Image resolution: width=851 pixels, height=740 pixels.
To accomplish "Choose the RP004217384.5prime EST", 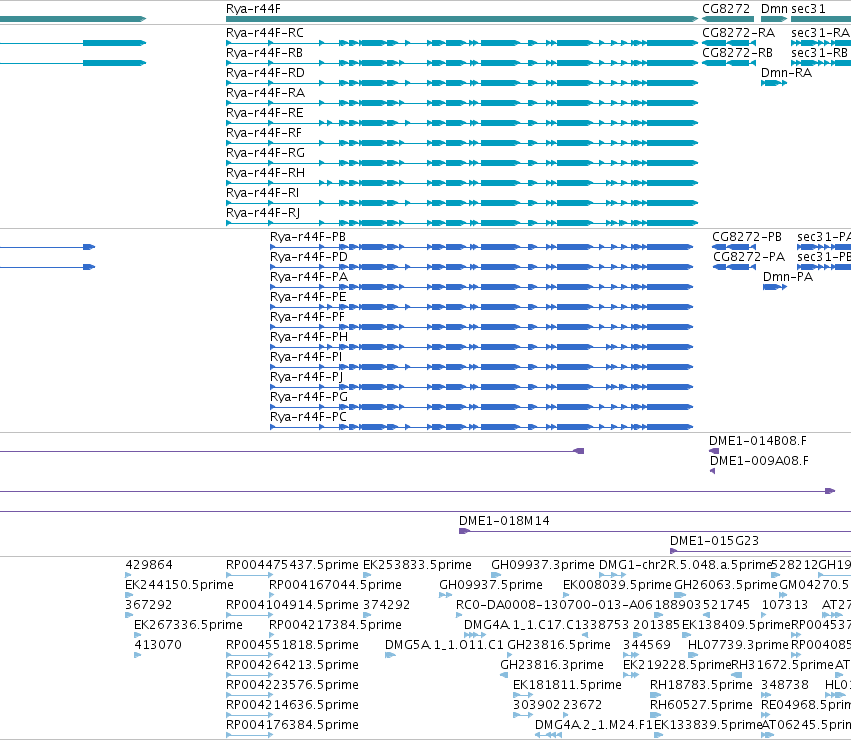I will coord(335,625).
